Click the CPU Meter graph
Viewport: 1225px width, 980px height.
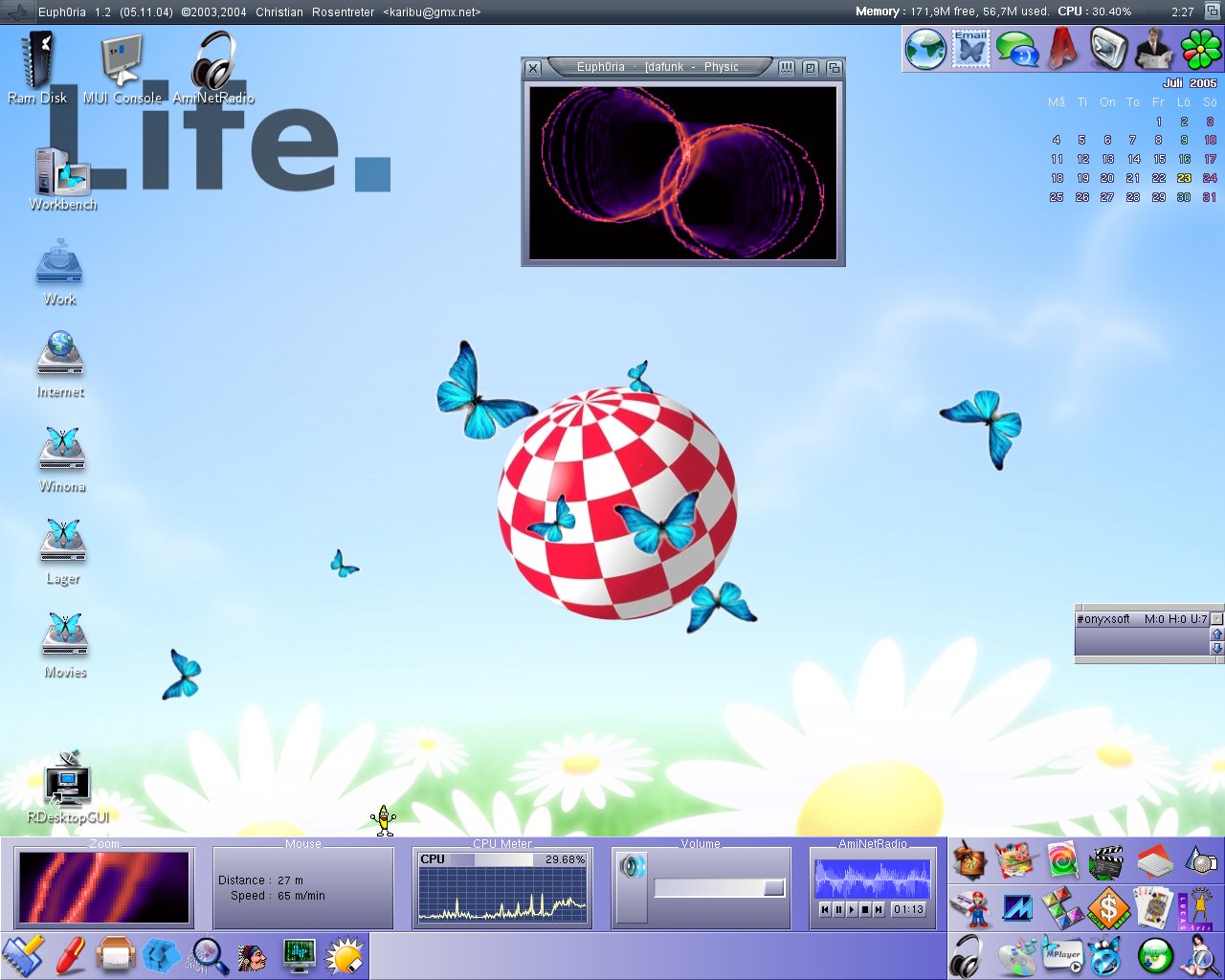tap(502, 895)
